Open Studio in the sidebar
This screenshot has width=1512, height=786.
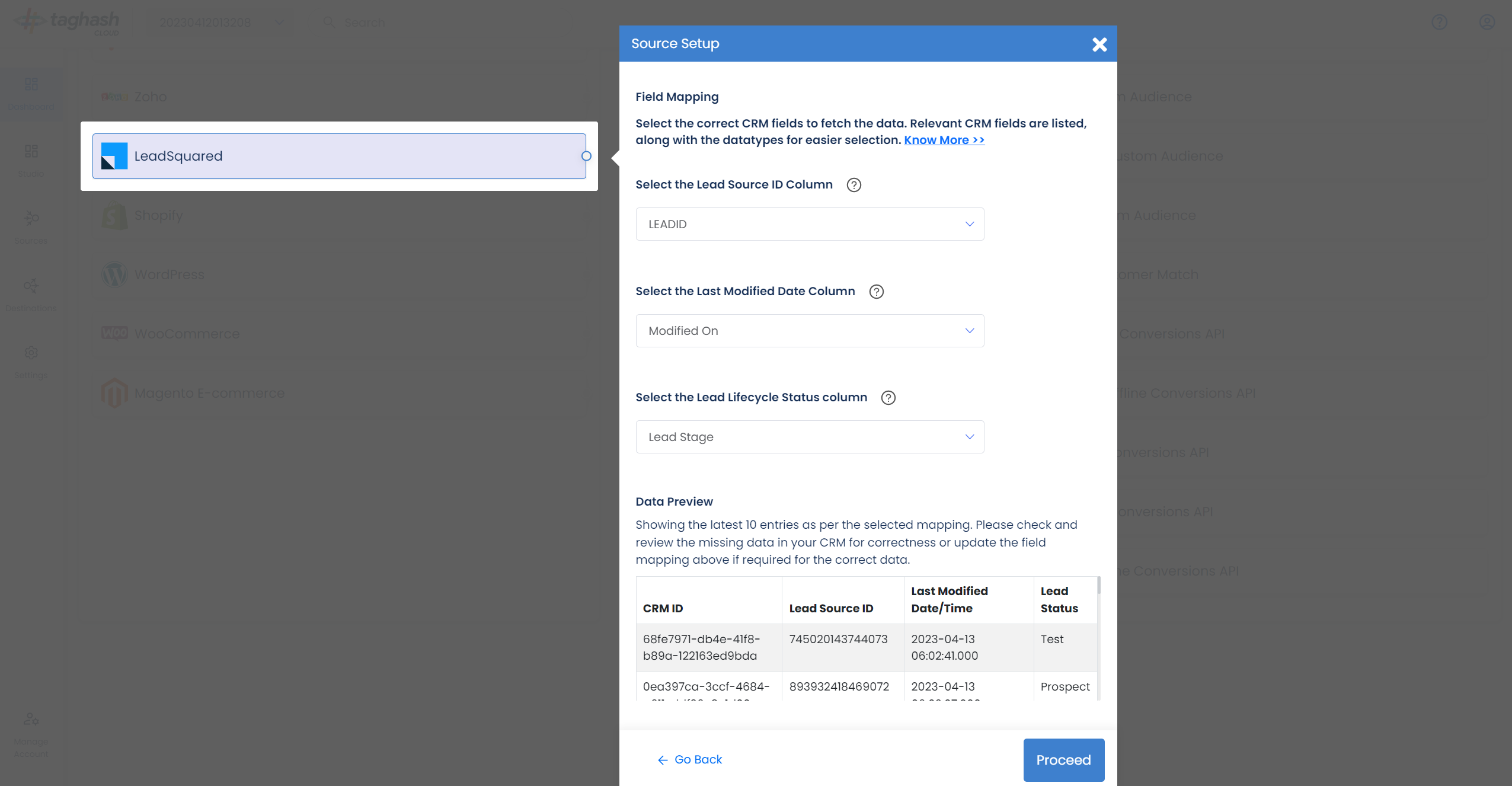31,161
